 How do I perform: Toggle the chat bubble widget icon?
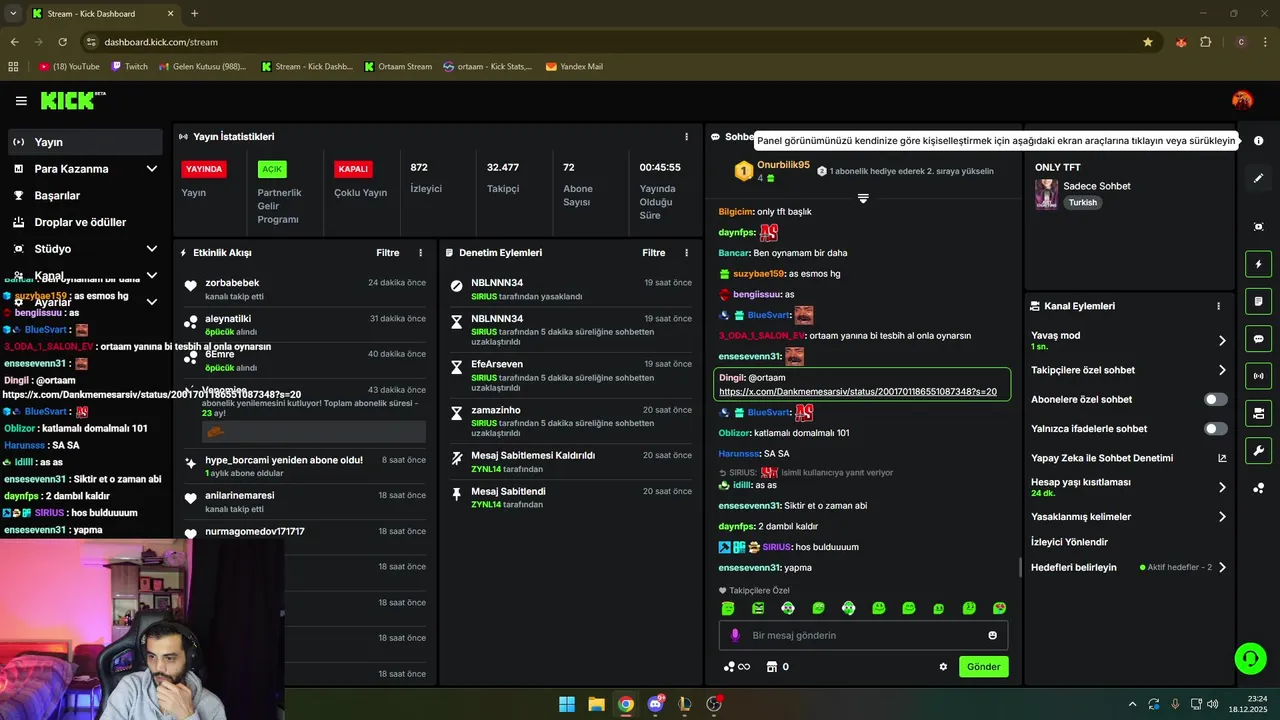click(x=1258, y=339)
